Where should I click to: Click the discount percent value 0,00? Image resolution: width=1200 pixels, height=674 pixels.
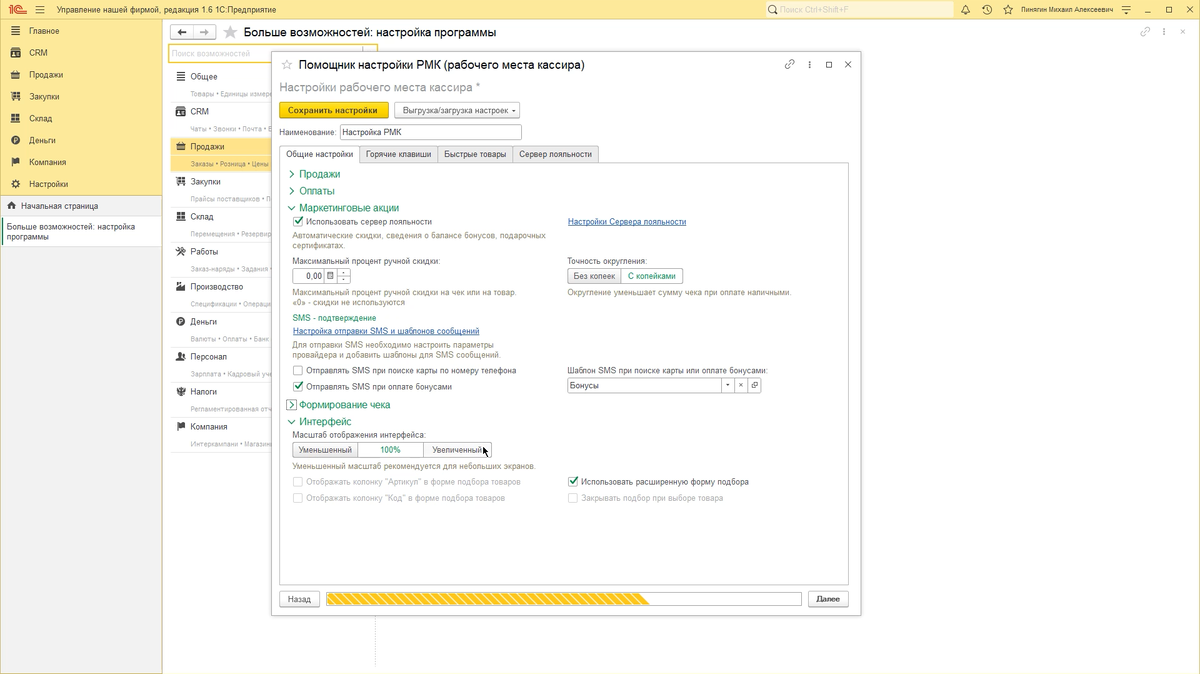pos(308,276)
